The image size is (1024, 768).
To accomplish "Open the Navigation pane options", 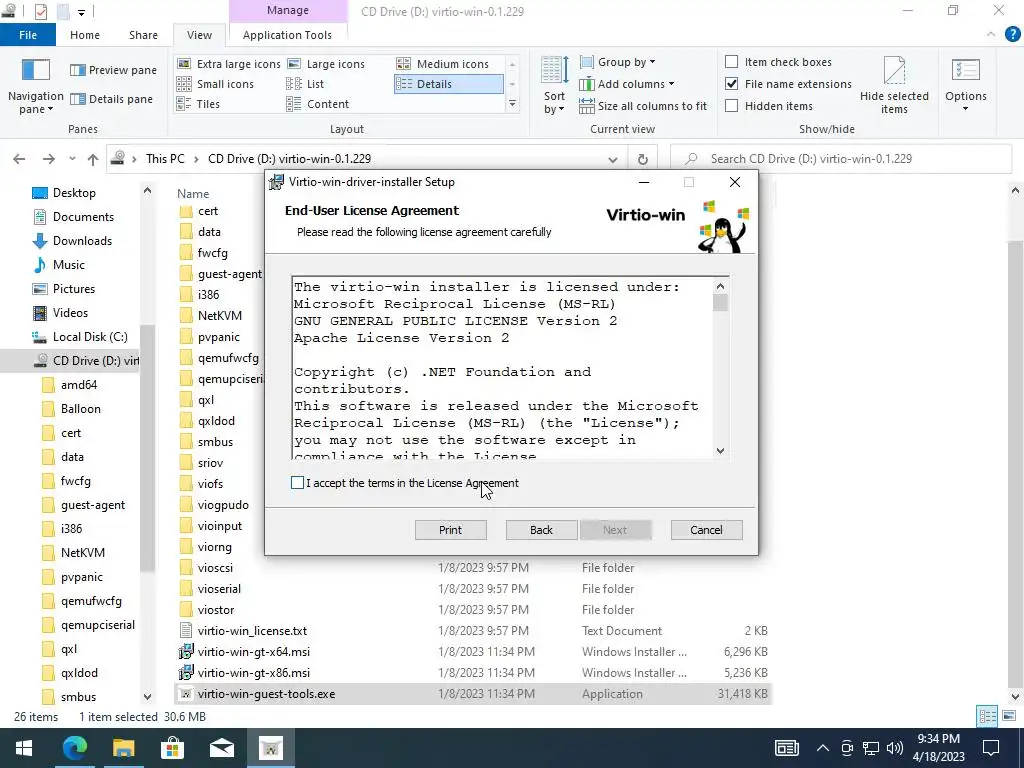I will [x=35, y=86].
